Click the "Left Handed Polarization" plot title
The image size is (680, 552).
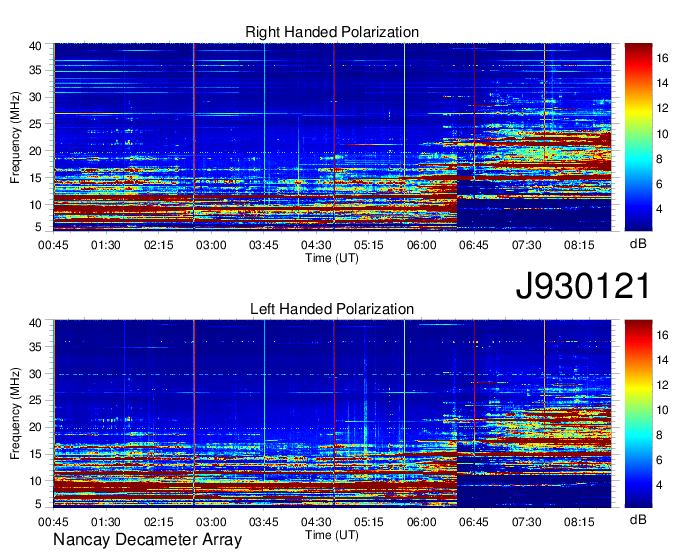coord(332,309)
